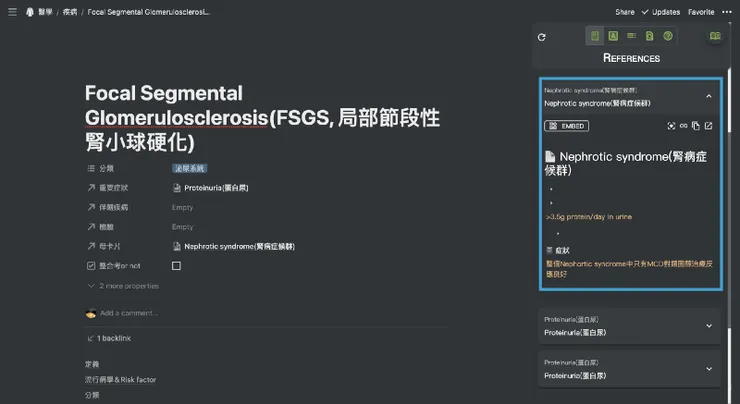Open the green list lines tab
Image resolution: width=740 pixels, height=404 pixels.
631,36
